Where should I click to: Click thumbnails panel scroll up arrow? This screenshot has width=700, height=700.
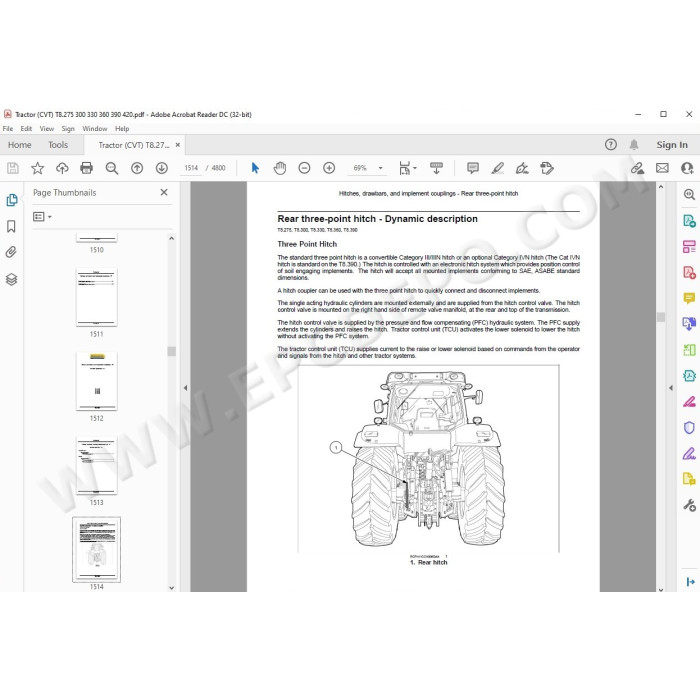pos(171,239)
